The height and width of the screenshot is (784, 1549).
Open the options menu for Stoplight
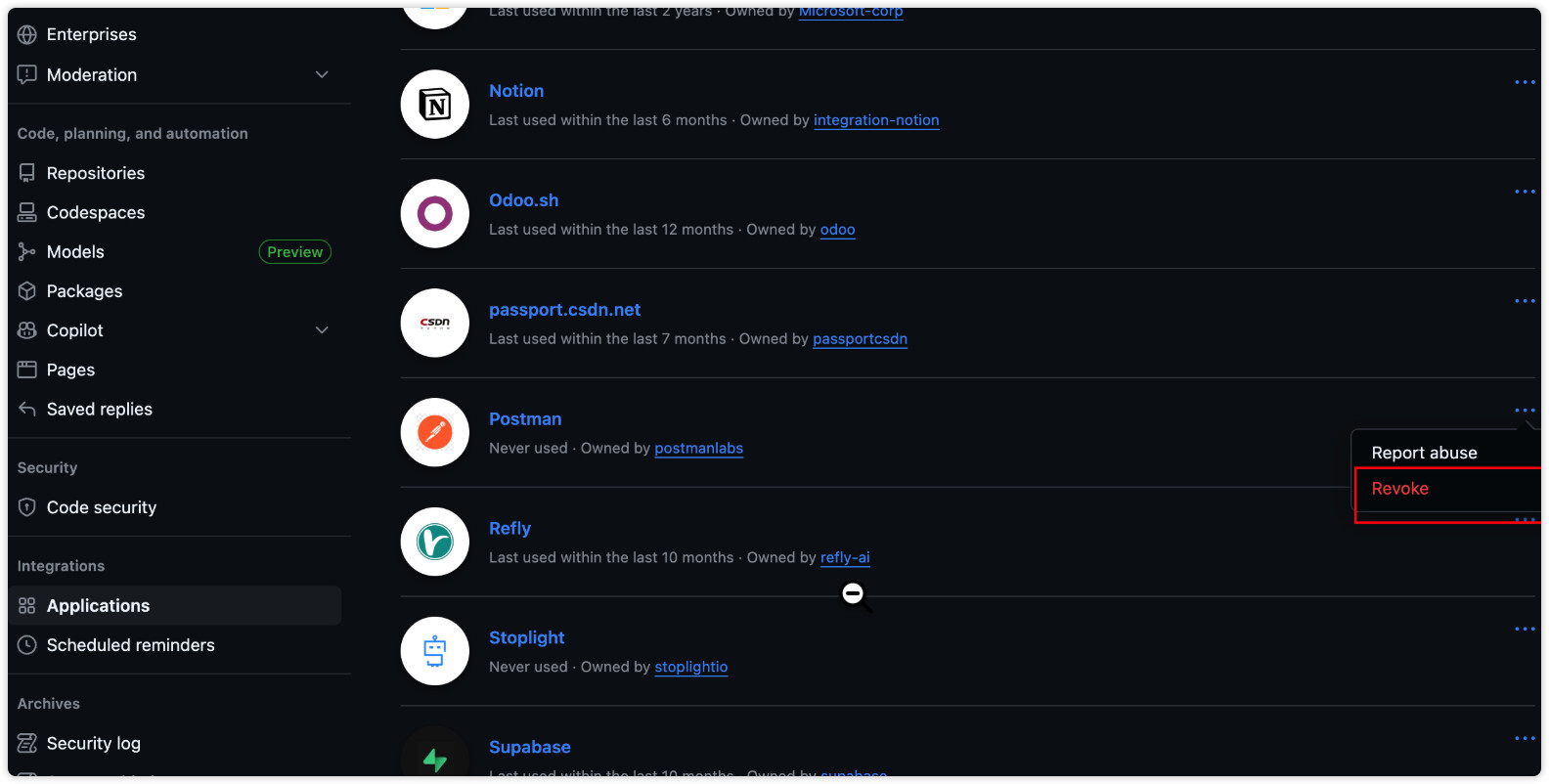pyautogui.click(x=1524, y=630)
